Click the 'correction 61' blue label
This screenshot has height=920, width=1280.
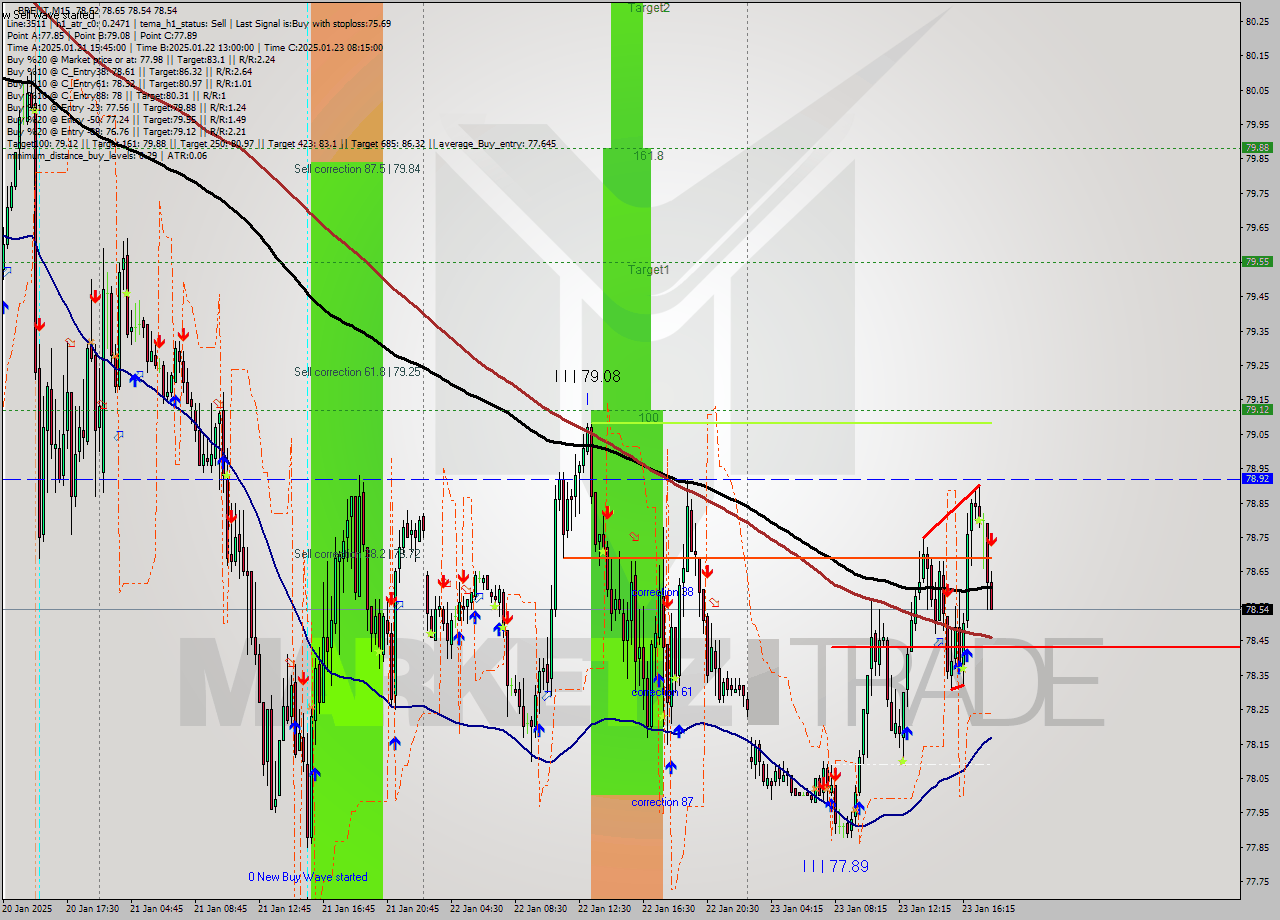pyautogui.click(x=662, y=692)
